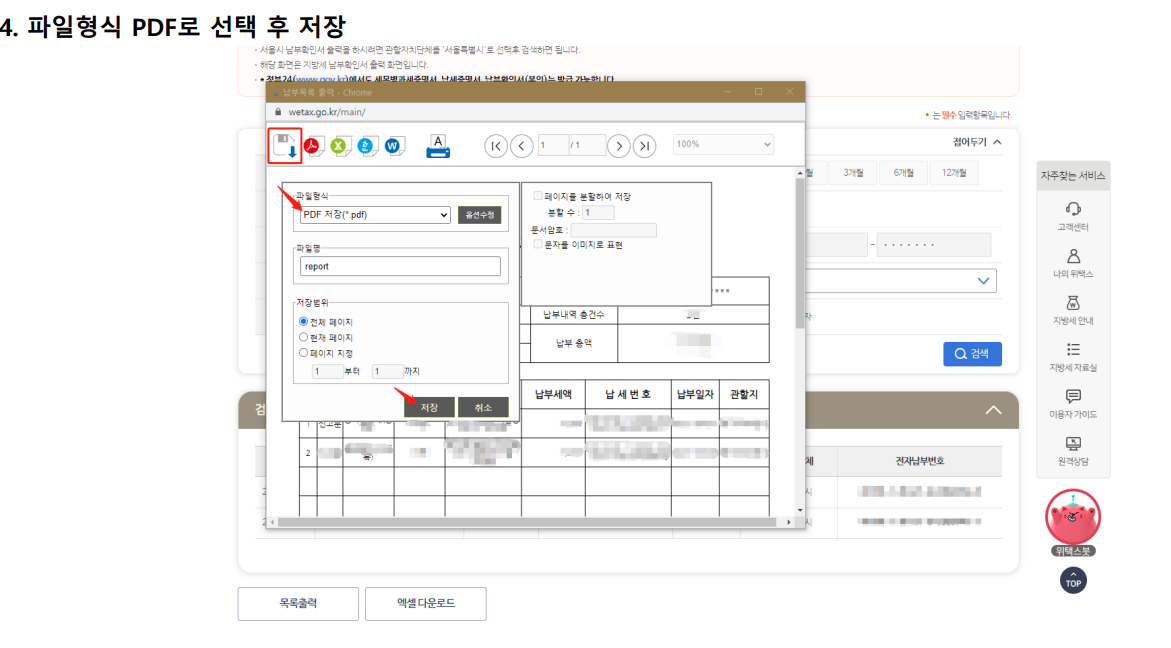Click the 저장 save button
Screen dimensions: 1171x648
click(429, 407)
